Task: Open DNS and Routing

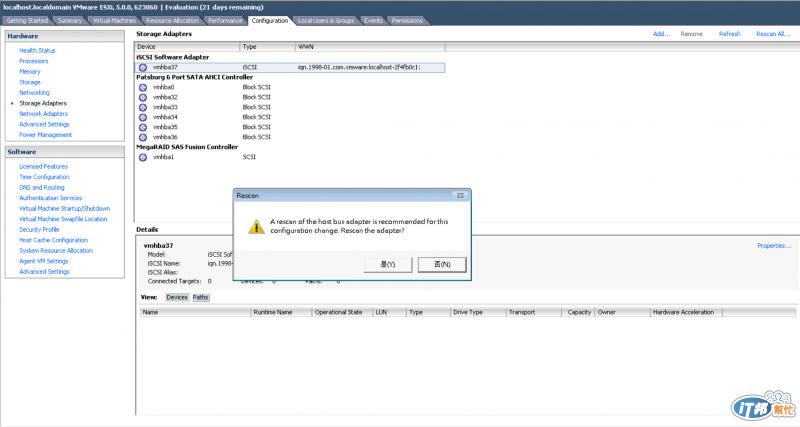Action: coord(42,188)
